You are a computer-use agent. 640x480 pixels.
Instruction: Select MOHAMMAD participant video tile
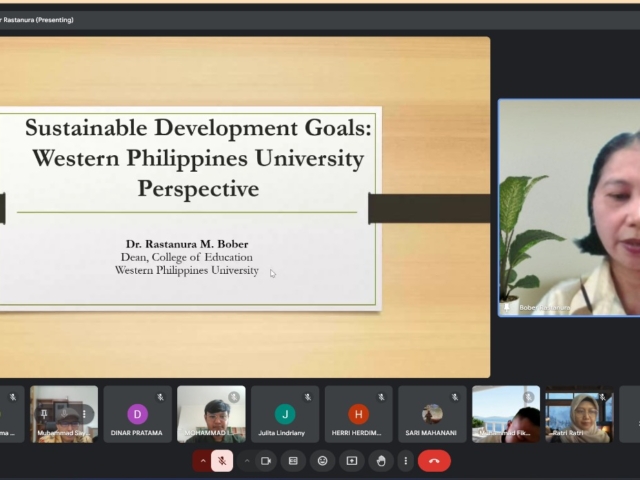pyautogui.click(x=211, y=414)
